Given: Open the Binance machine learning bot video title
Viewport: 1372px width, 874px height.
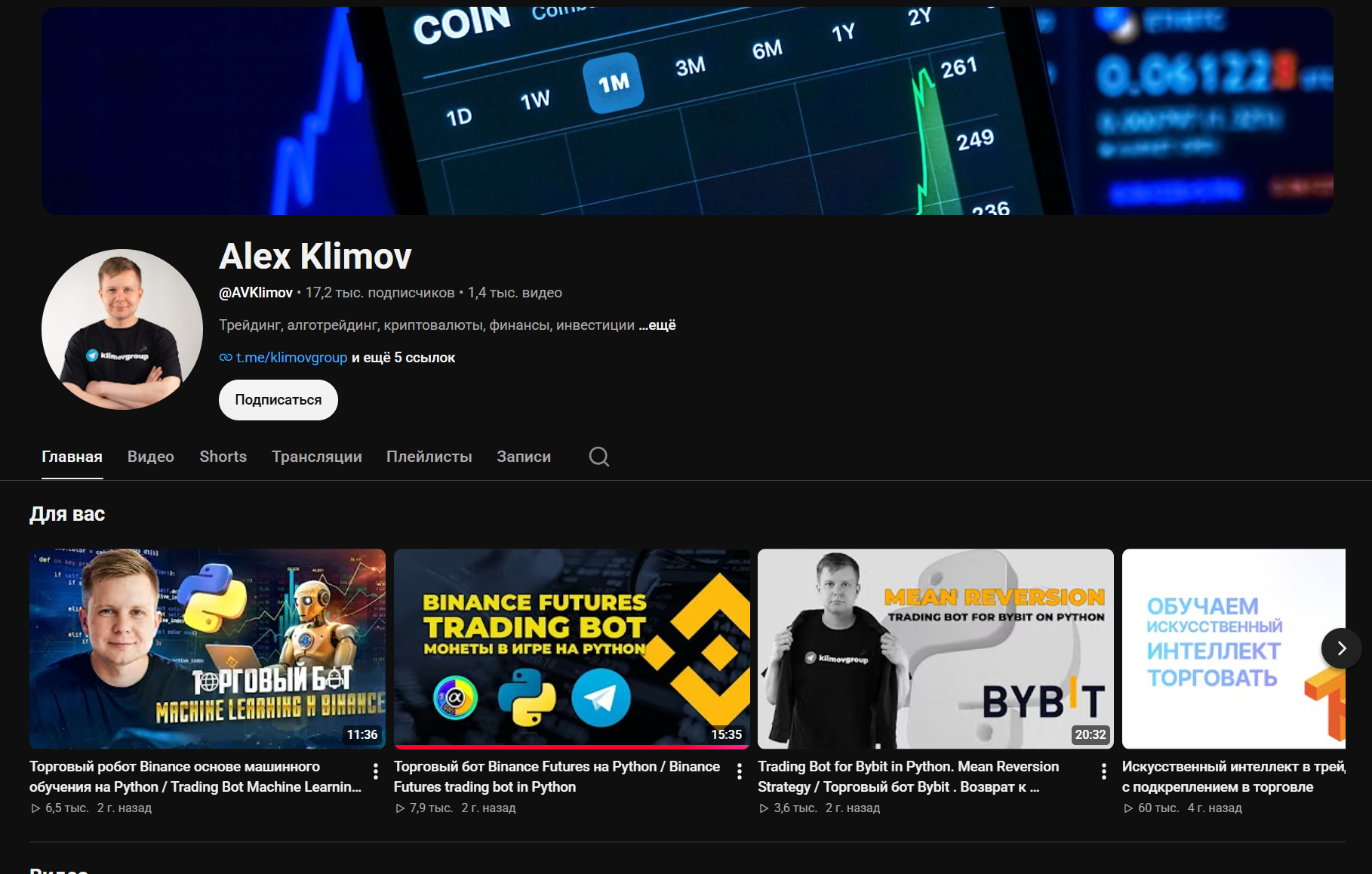Looking at the screenshot, I should [195, 777].
